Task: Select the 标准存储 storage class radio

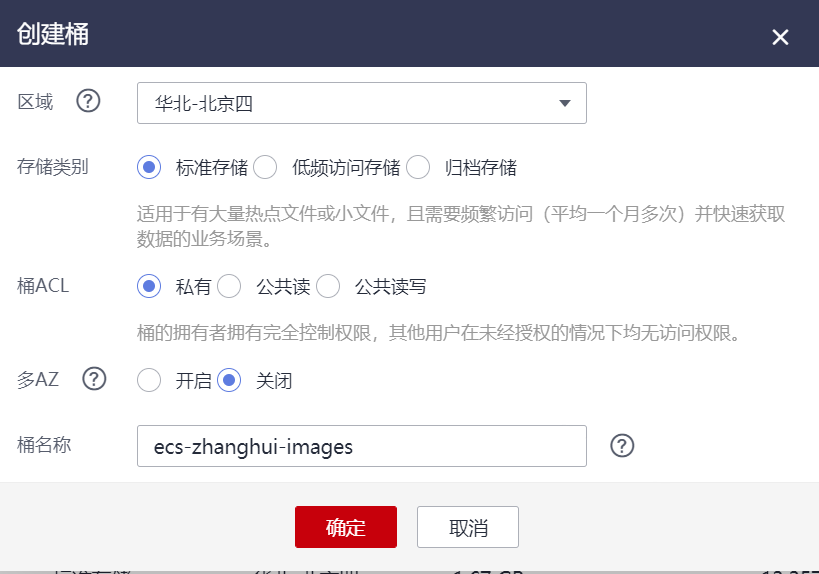Action: (149, 167)
